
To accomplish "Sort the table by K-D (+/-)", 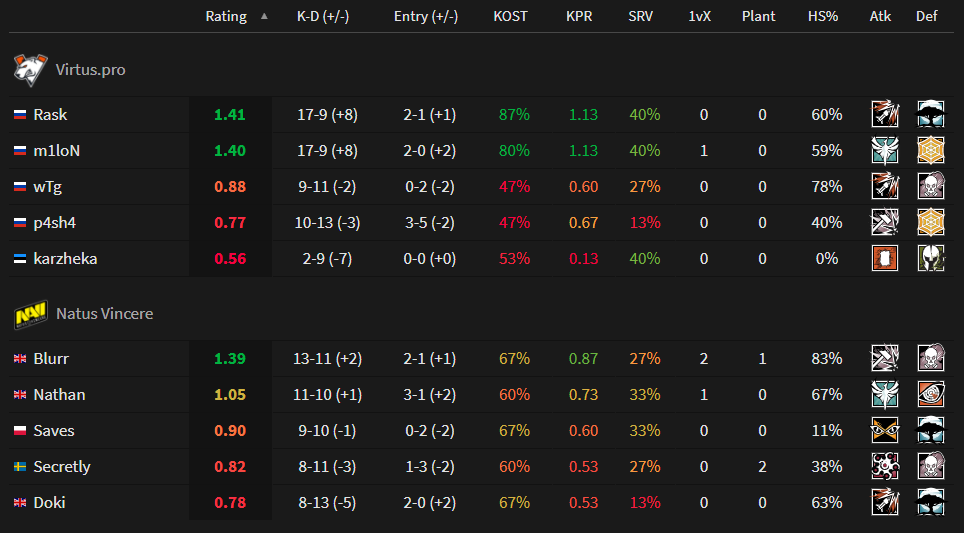I will (x=323, y=17).
